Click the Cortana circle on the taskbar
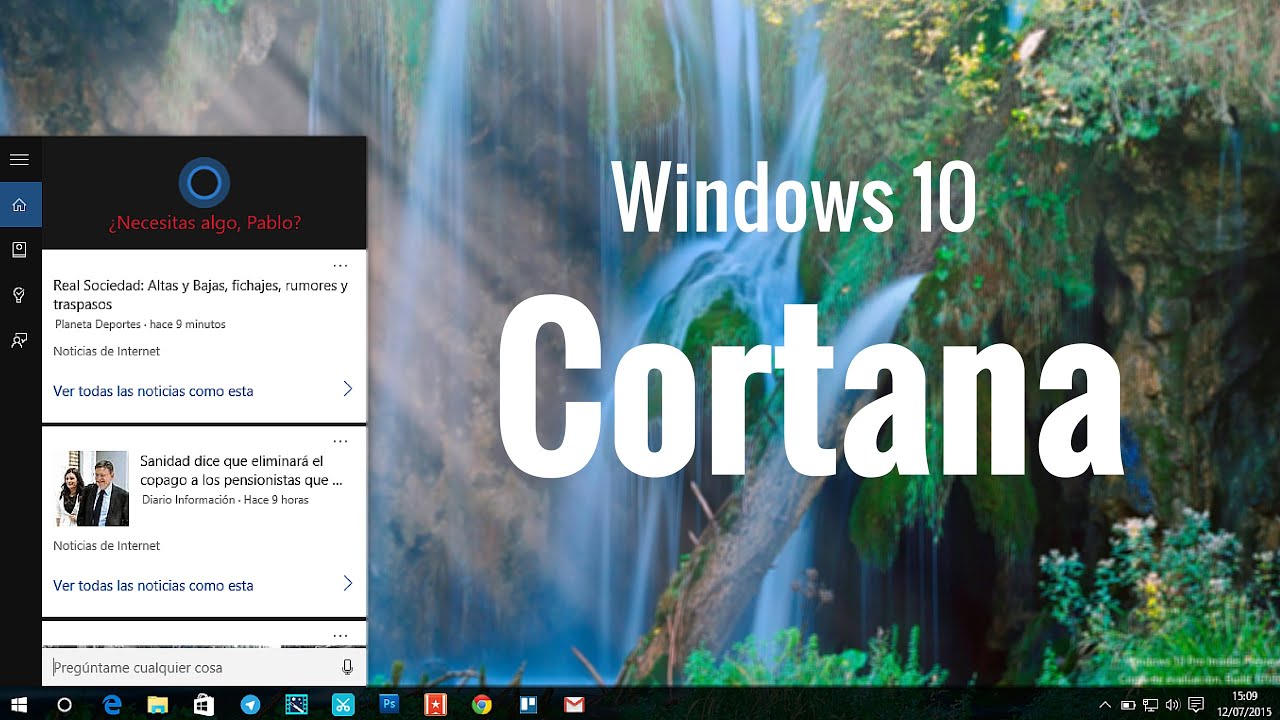Image resolution: width=1280 pixels, height=720 pixels. coord(64,704)
